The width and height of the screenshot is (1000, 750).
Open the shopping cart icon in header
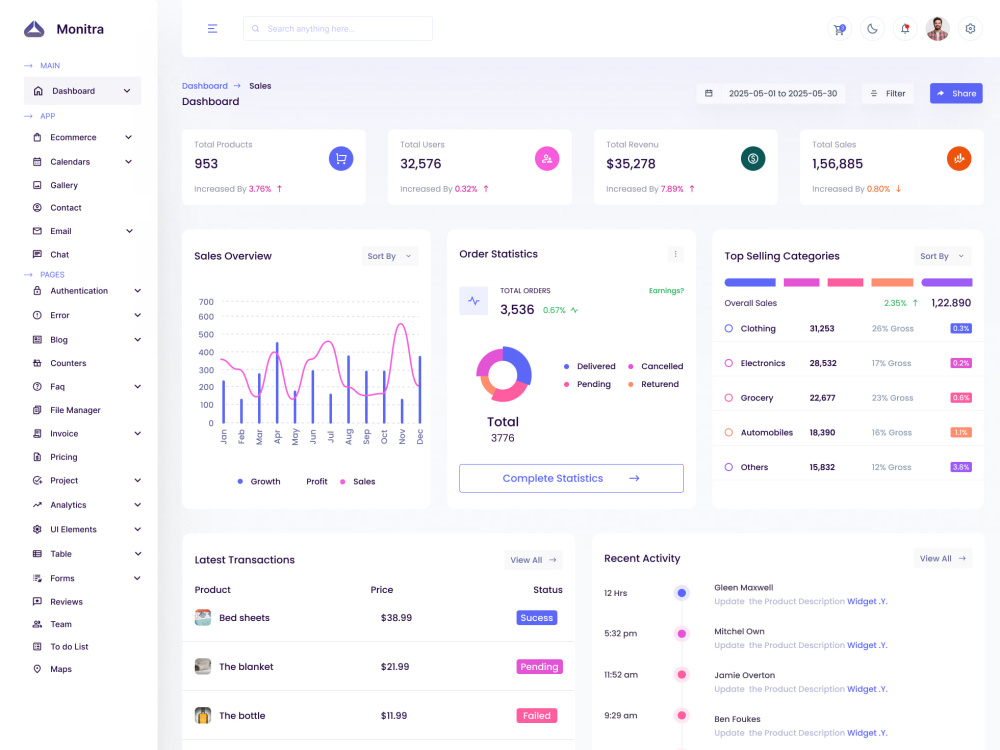click(839, 29)
